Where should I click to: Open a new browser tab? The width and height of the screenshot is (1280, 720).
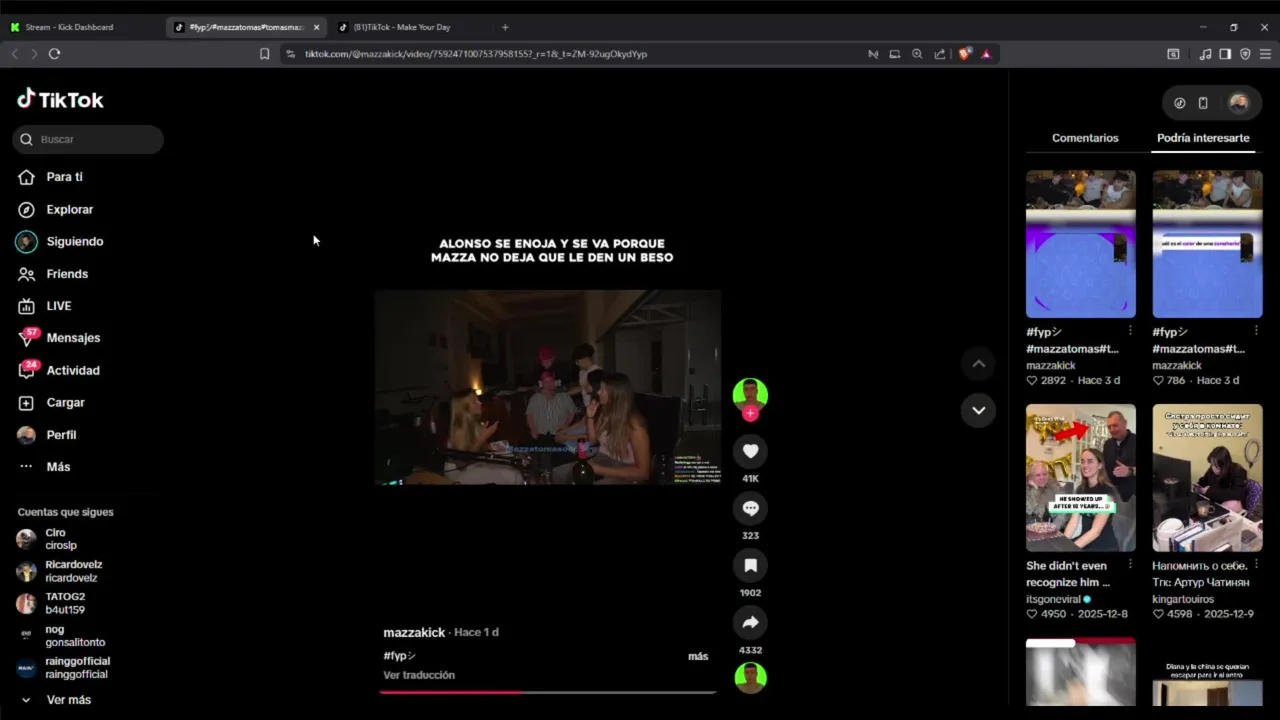[x=505, y=27]
